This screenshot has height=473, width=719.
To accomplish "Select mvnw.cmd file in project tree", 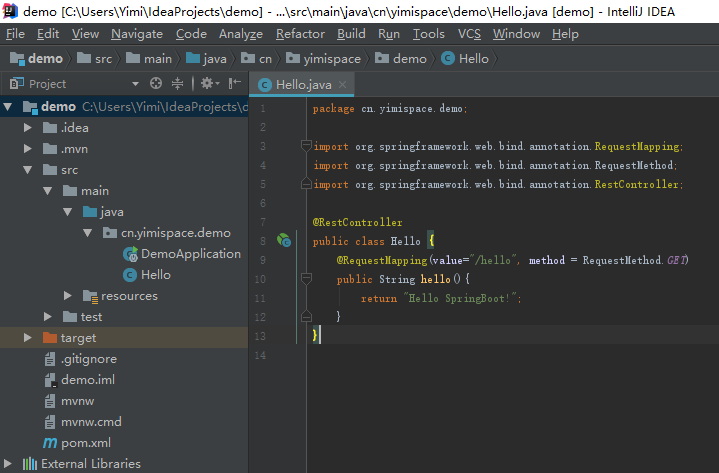I will coord(91,422).
